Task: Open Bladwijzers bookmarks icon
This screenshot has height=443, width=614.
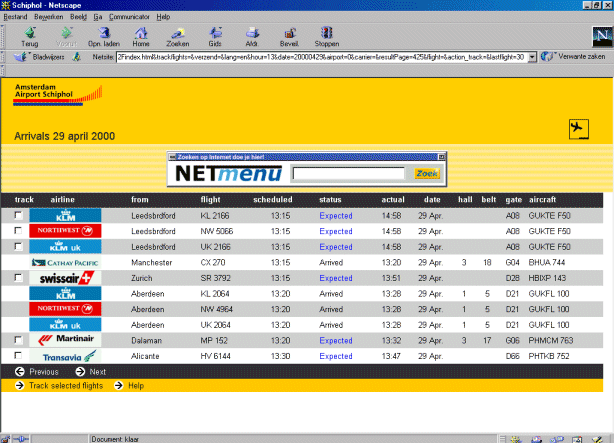Action: (x=20, y=57)
